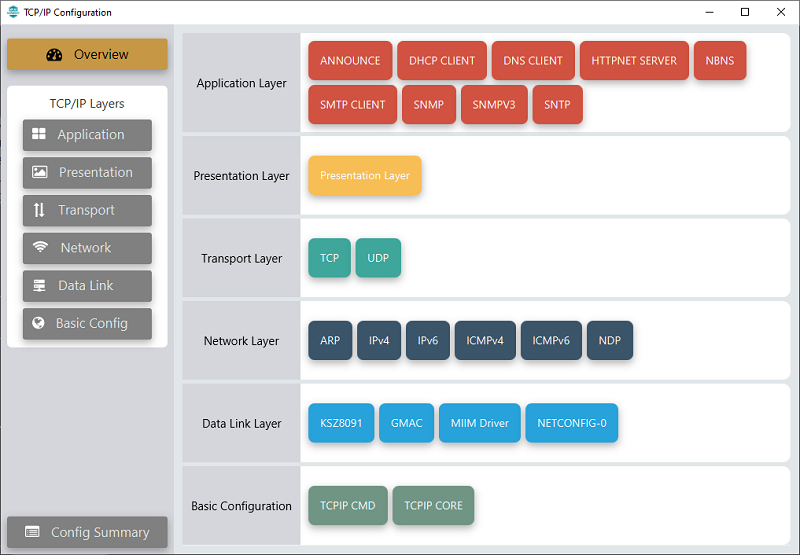Select the MIIM Driver block

(x=479, y=423)
